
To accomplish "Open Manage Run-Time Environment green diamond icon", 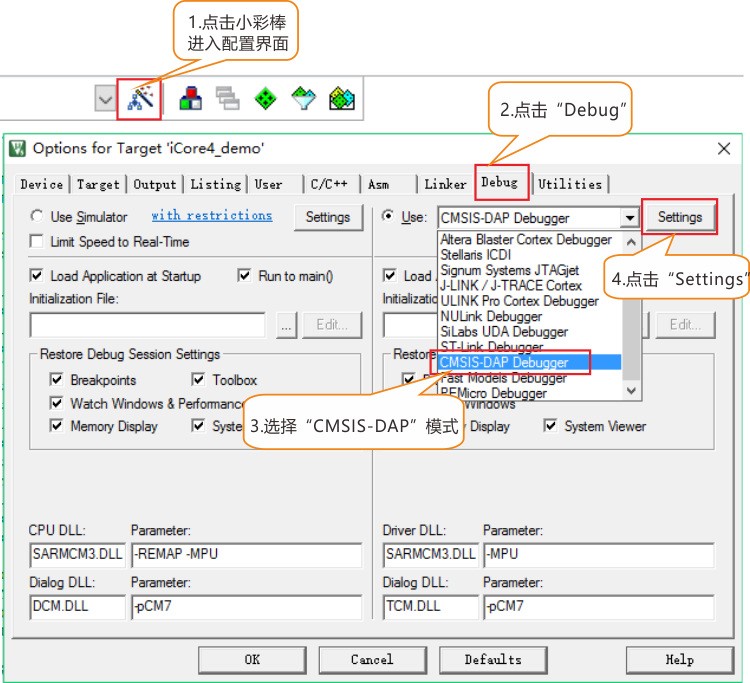I will click(x=266, y=97).
